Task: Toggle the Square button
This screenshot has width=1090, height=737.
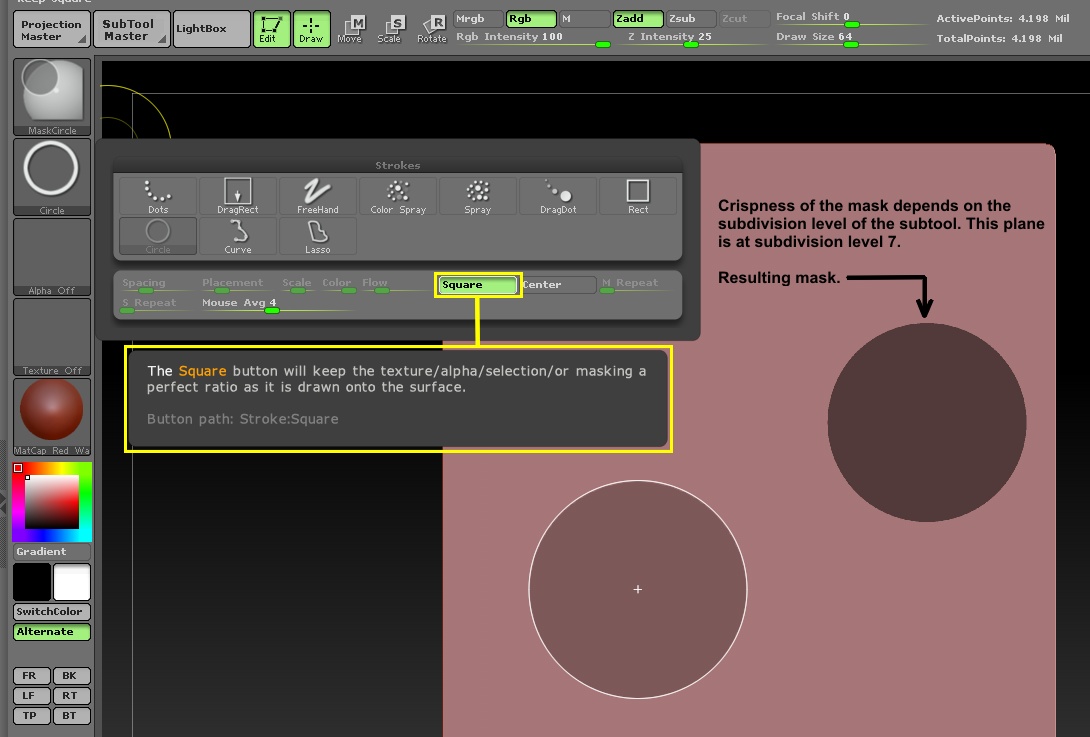Action: point(478,285)
